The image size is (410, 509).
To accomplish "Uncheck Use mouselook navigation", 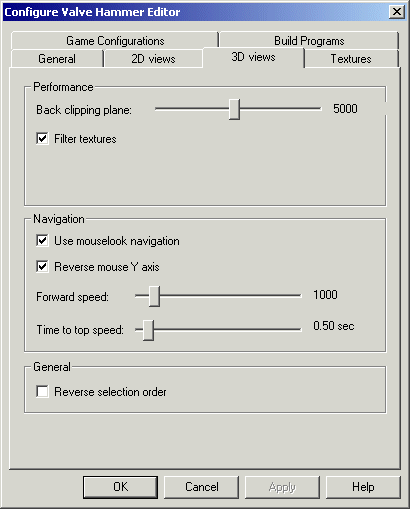I will coord(42,240).
